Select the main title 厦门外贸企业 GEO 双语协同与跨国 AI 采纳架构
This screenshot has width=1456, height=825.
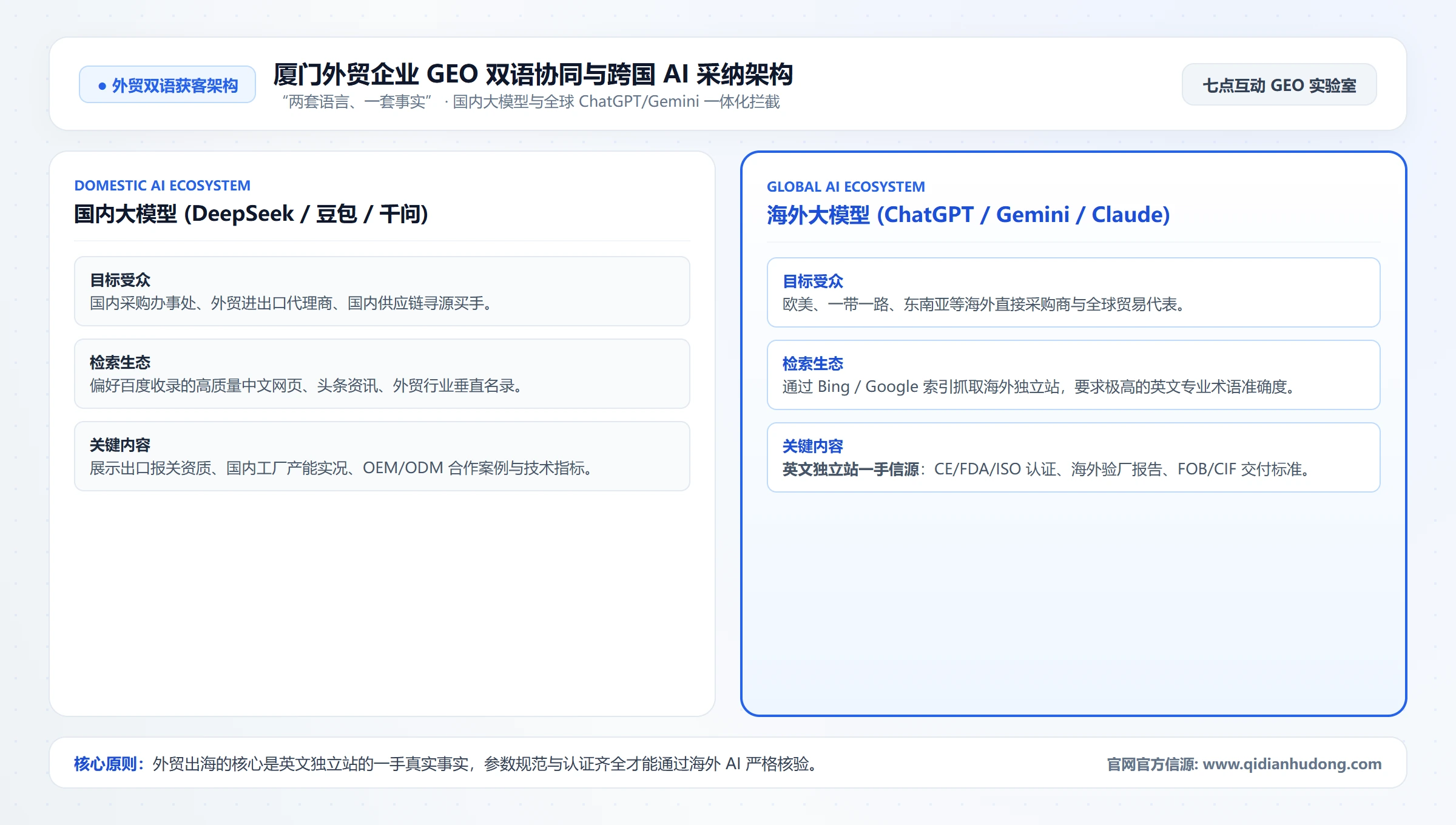[x=533, y=74]
